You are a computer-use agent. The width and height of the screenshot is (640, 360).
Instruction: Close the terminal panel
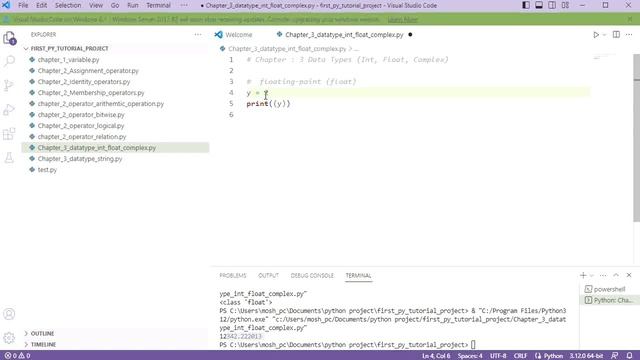click(x=629, y=276)
